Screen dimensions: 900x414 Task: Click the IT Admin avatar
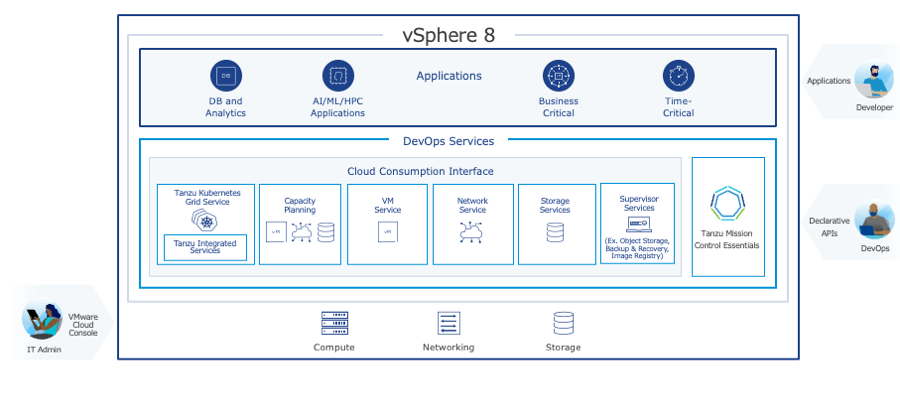pos(42,319)
